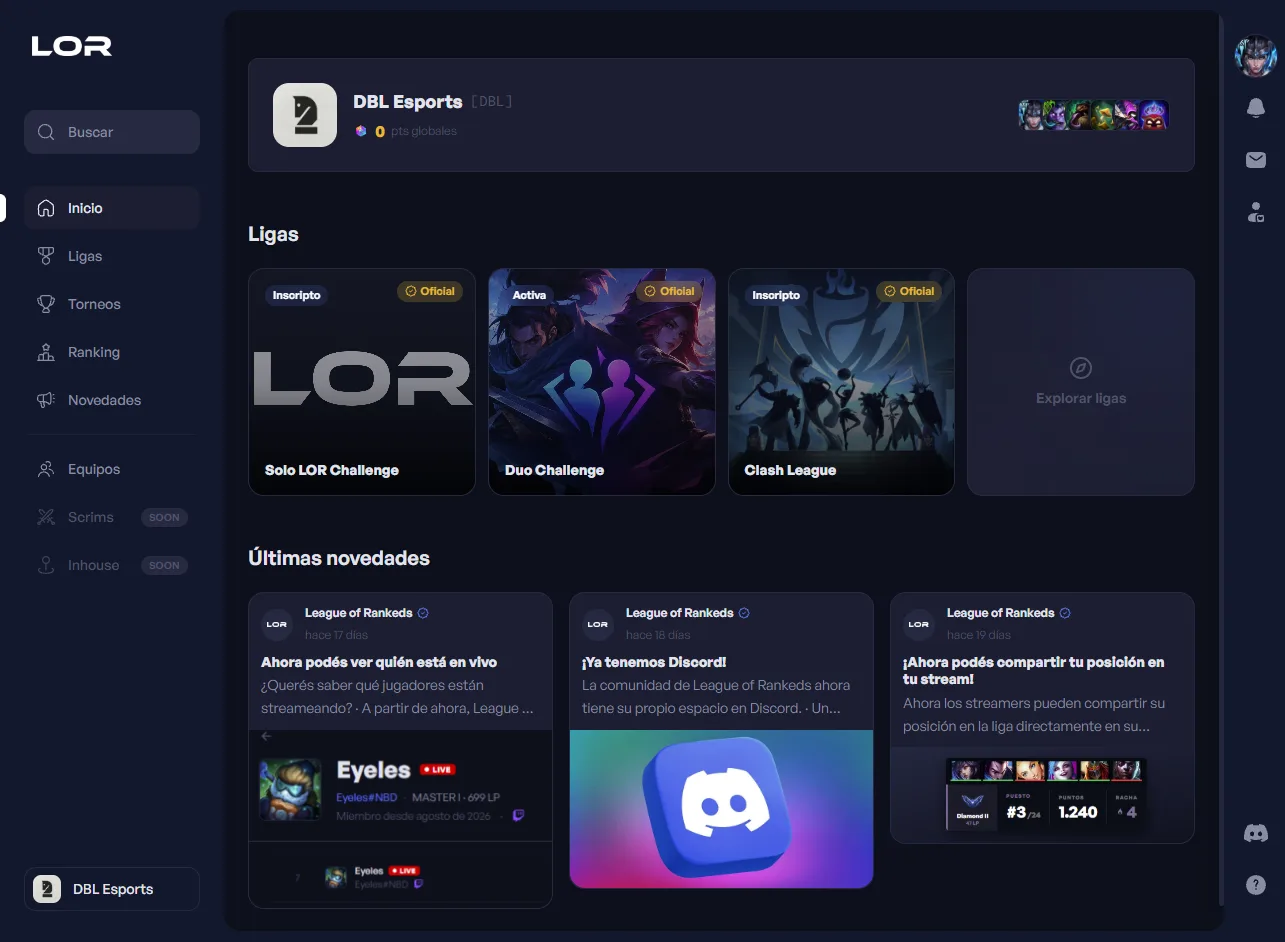Open 'Ahora podés ver quién está en vivo' post
Image resolution: width=1285 pixels, height=942 pixels.
401,750
